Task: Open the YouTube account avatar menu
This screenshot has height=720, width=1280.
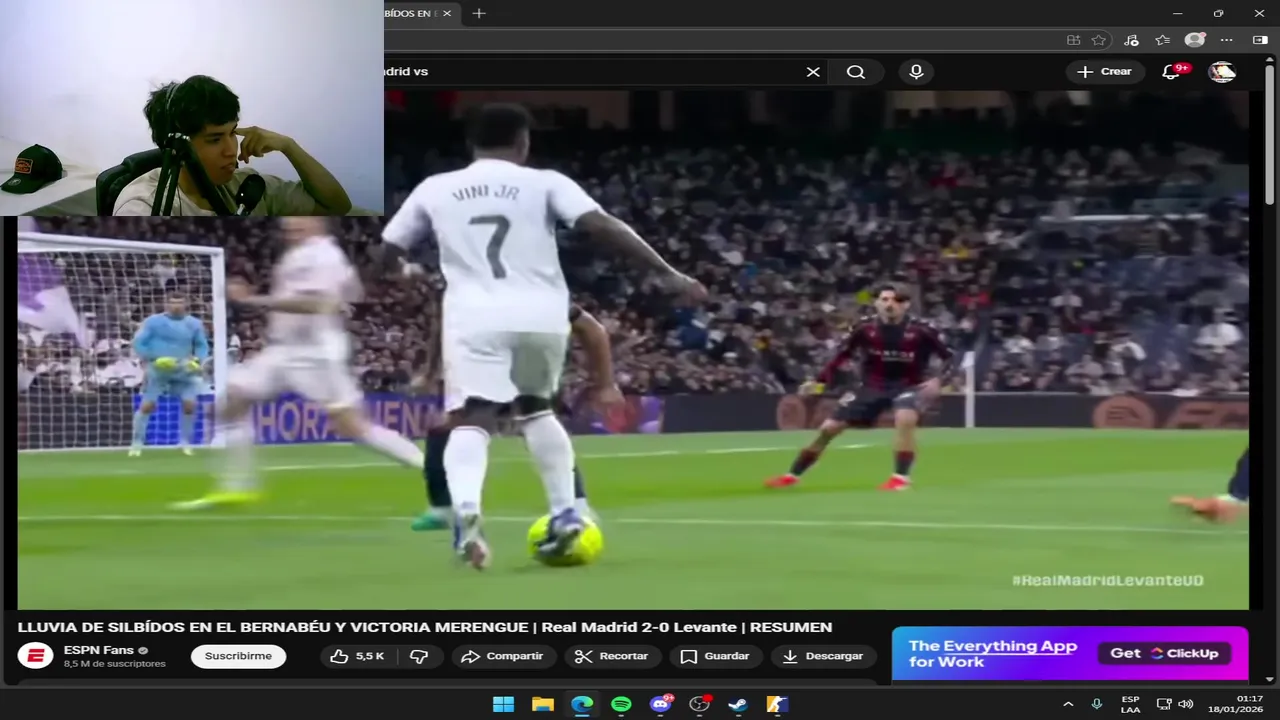Action: (1222, 72)
